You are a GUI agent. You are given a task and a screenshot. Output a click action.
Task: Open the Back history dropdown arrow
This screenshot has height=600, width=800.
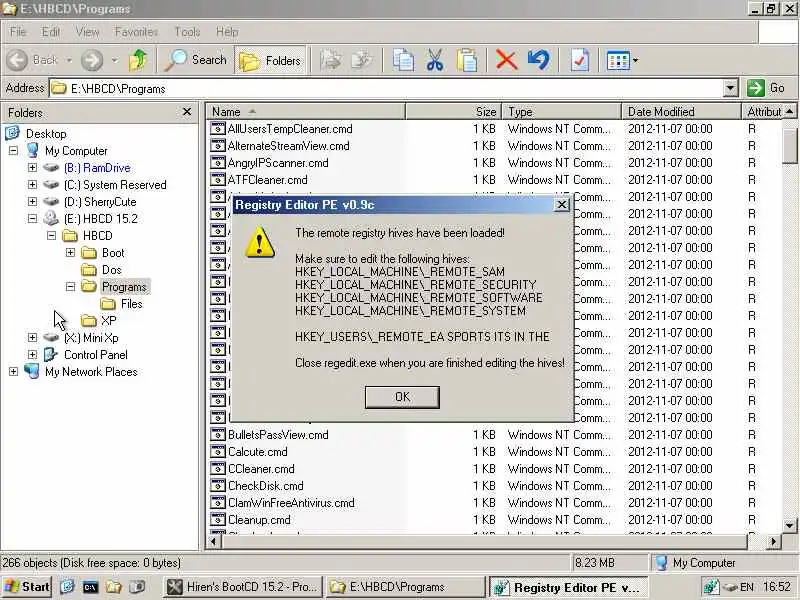[69, 60]
